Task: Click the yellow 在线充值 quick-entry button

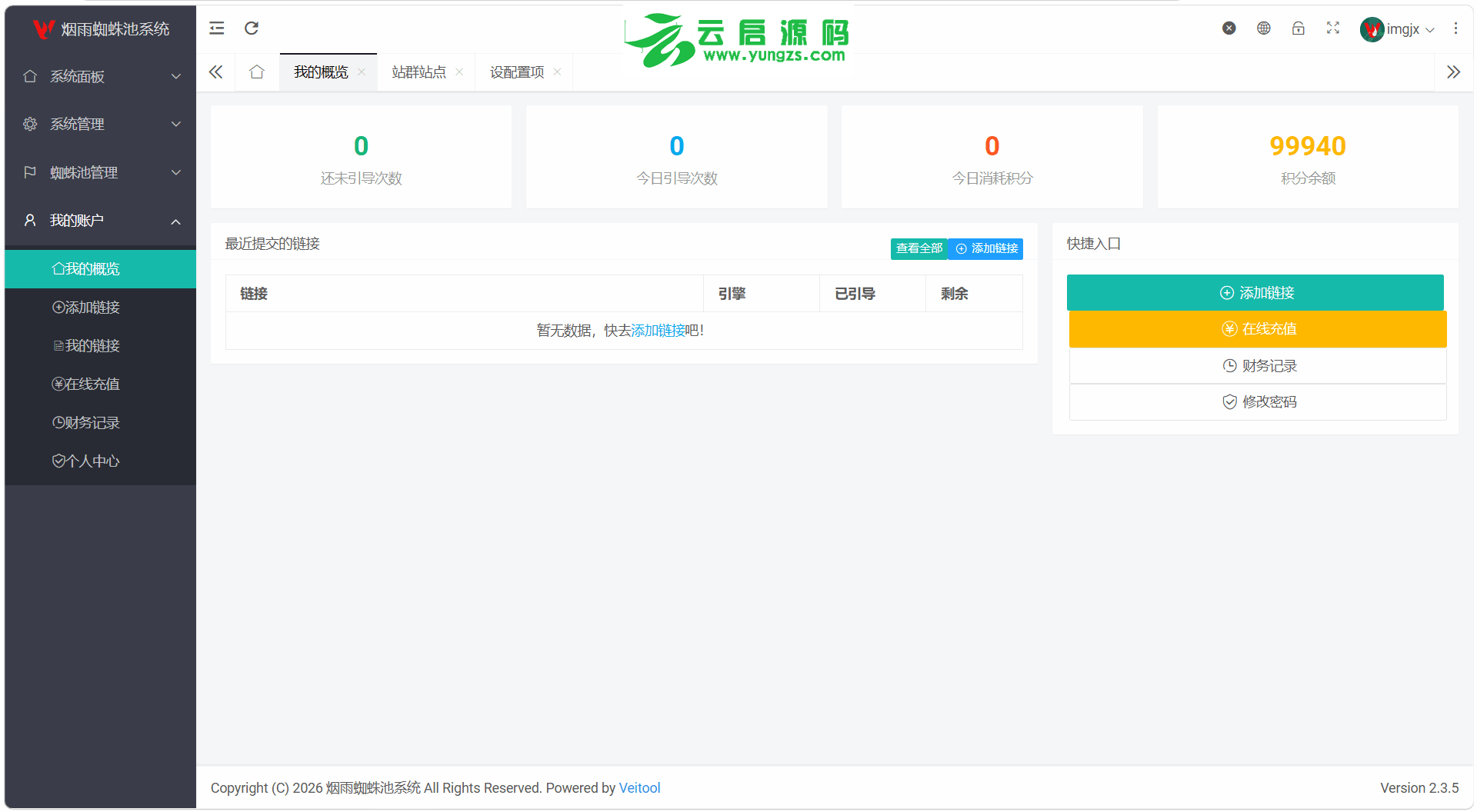Action: click(1258, 329)
